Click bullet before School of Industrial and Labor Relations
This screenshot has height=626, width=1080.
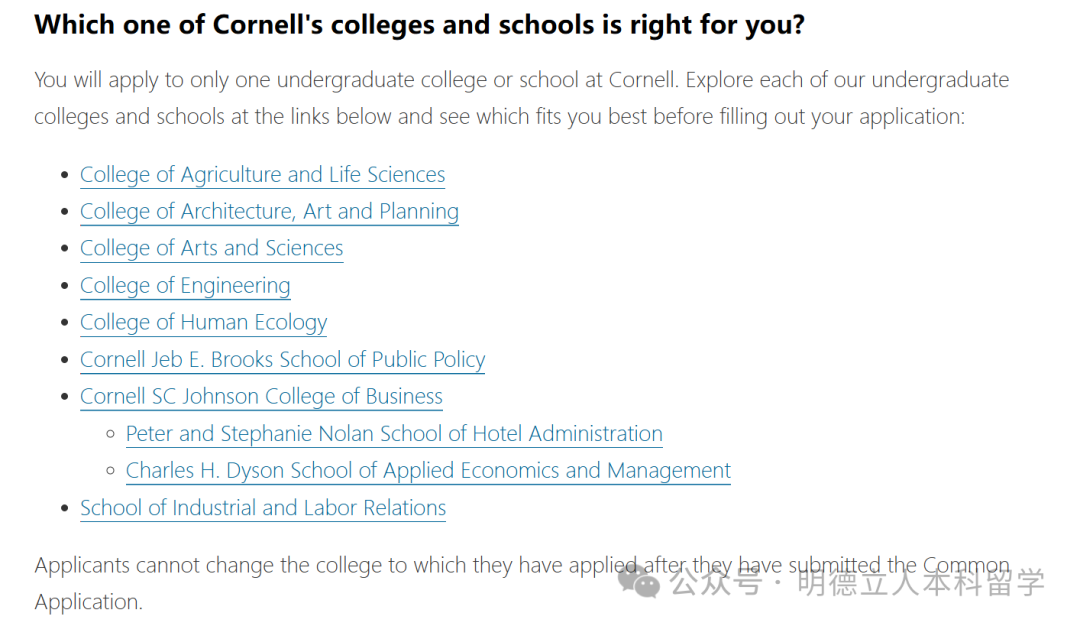pyautogui.click(x=65, y=508)
